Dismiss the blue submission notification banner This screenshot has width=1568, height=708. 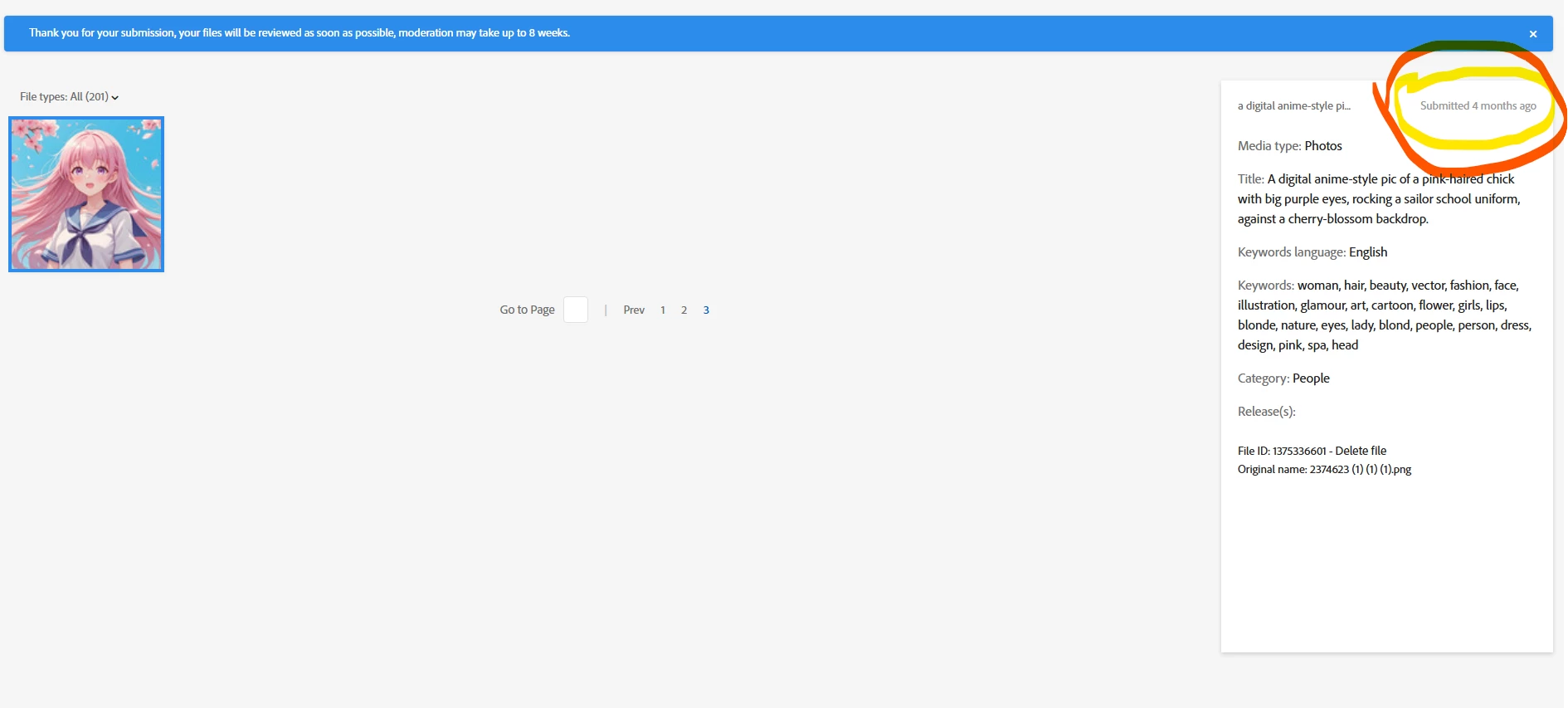coord(1533,34)
